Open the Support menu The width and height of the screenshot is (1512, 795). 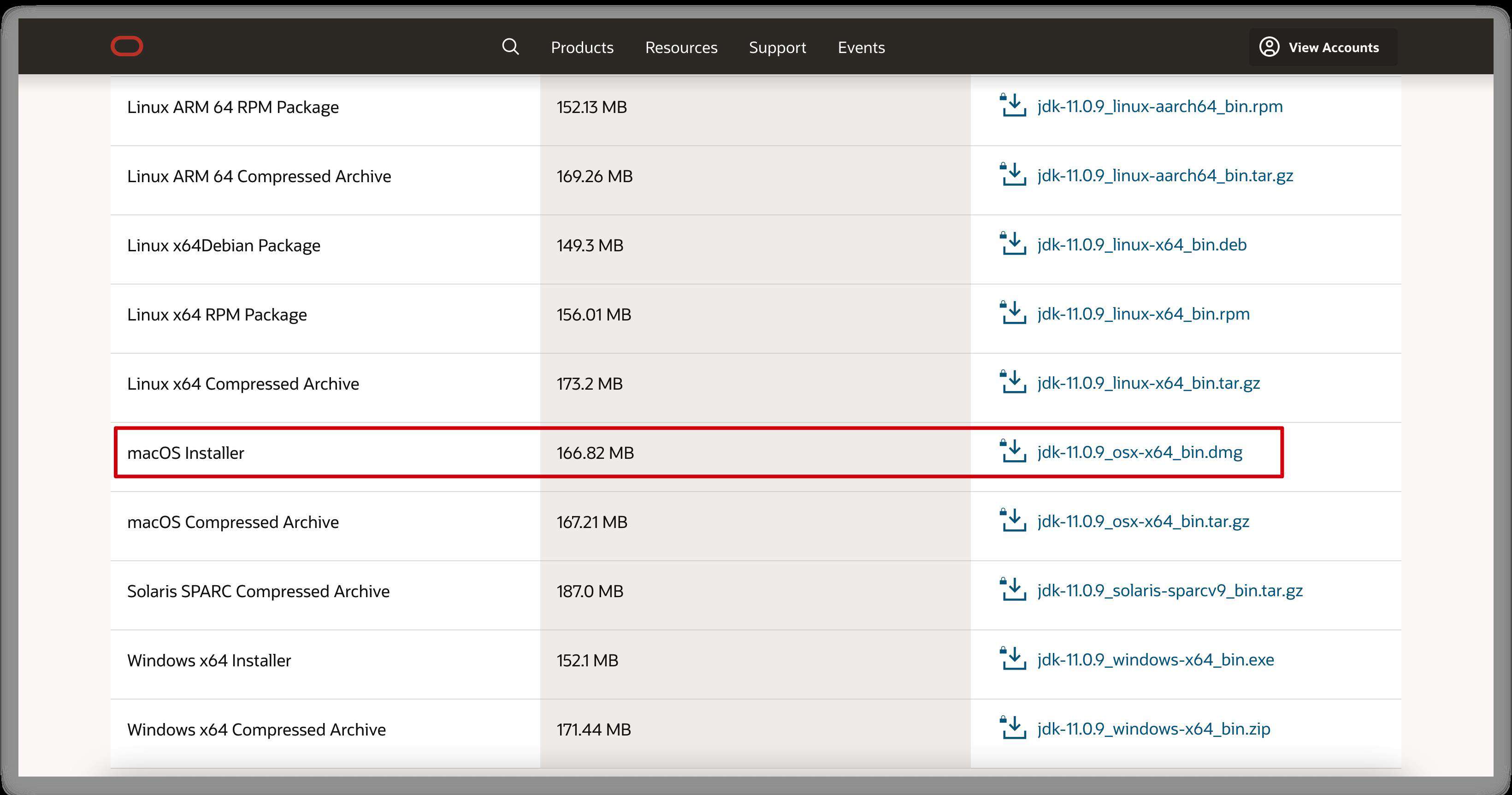tap(778, 47)
